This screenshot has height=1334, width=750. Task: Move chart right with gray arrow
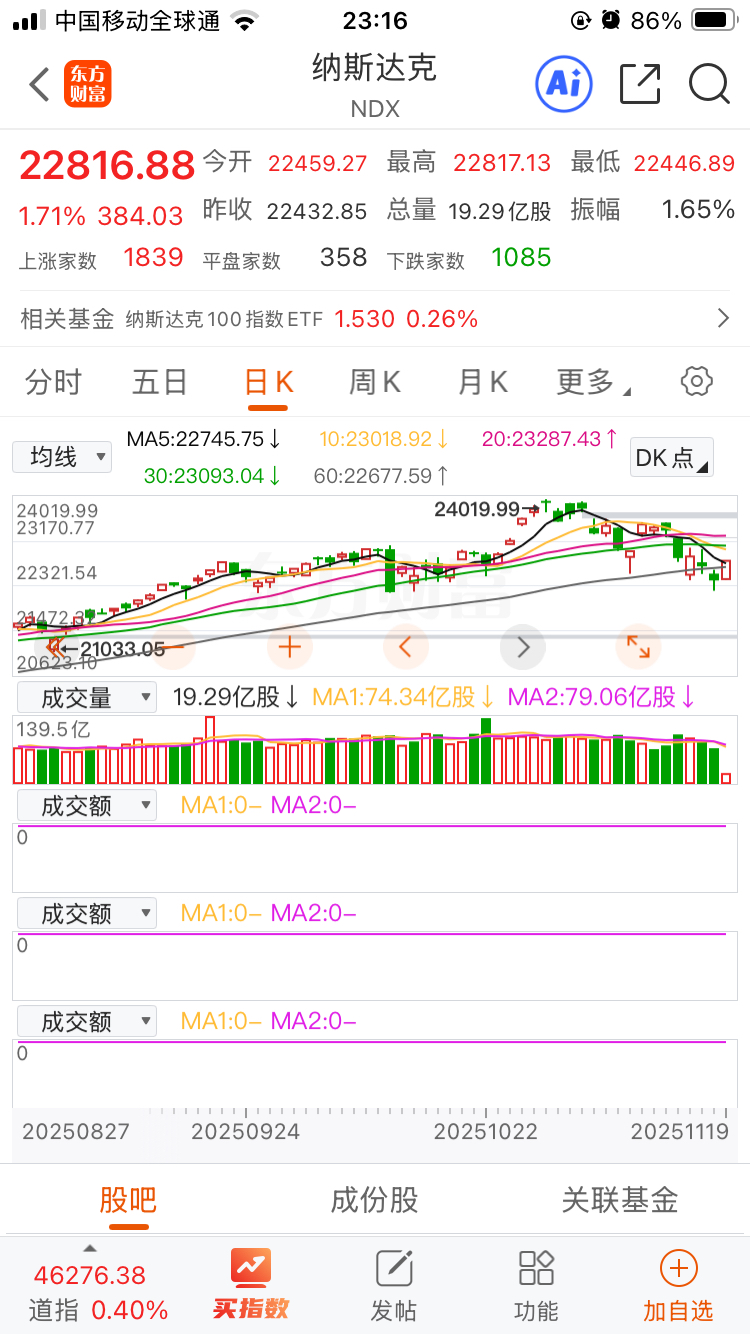click(x=522, y=647)
